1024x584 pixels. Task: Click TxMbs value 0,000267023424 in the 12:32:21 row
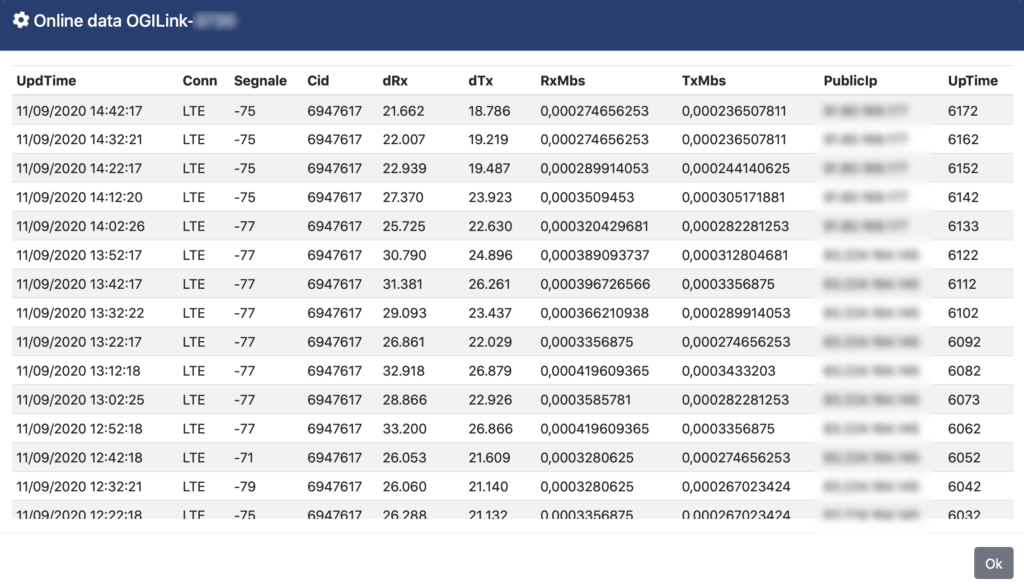coord(736,487)
